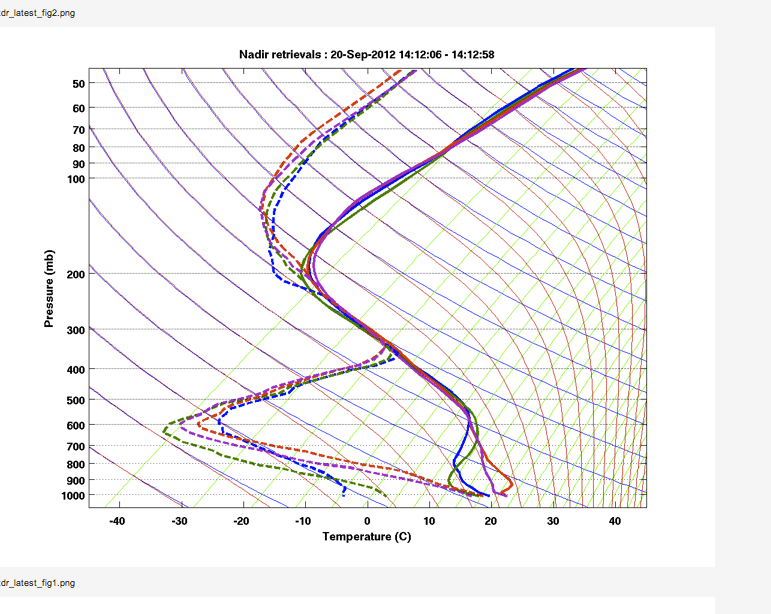The image size is (771, 614).
Task: Click the -20 temperature tick label
Action: (x=241, y=521)
